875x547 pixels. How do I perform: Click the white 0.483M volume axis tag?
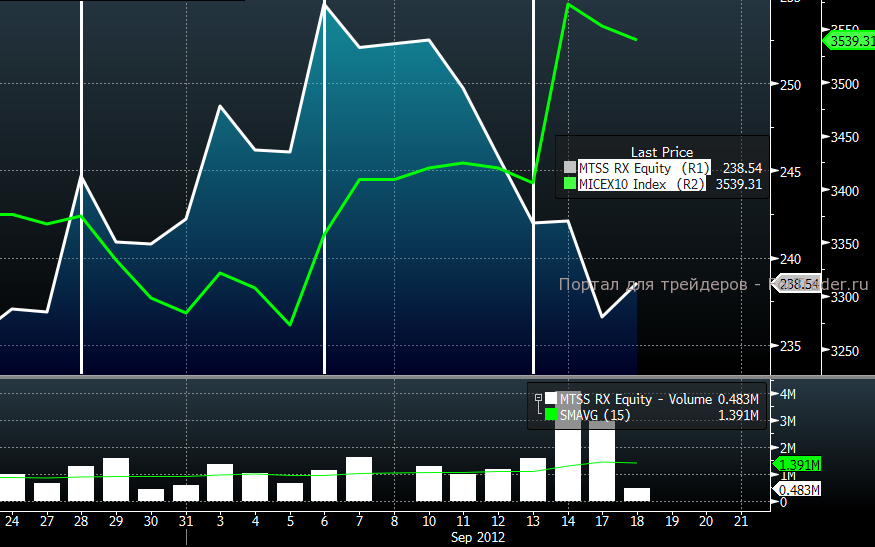(799, 489)
